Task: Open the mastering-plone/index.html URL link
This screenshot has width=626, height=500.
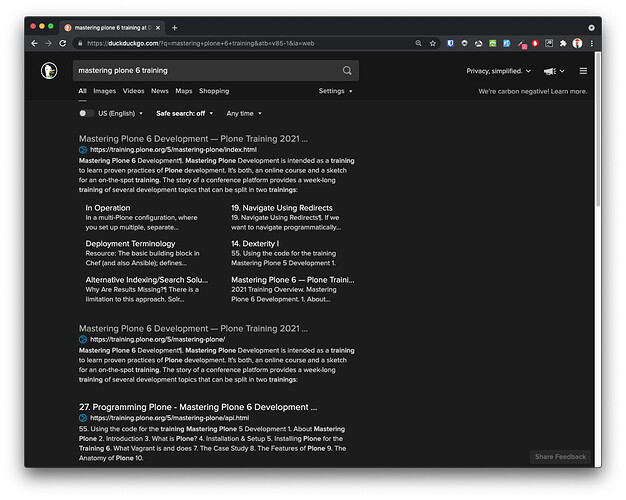Action: point(173,150)
